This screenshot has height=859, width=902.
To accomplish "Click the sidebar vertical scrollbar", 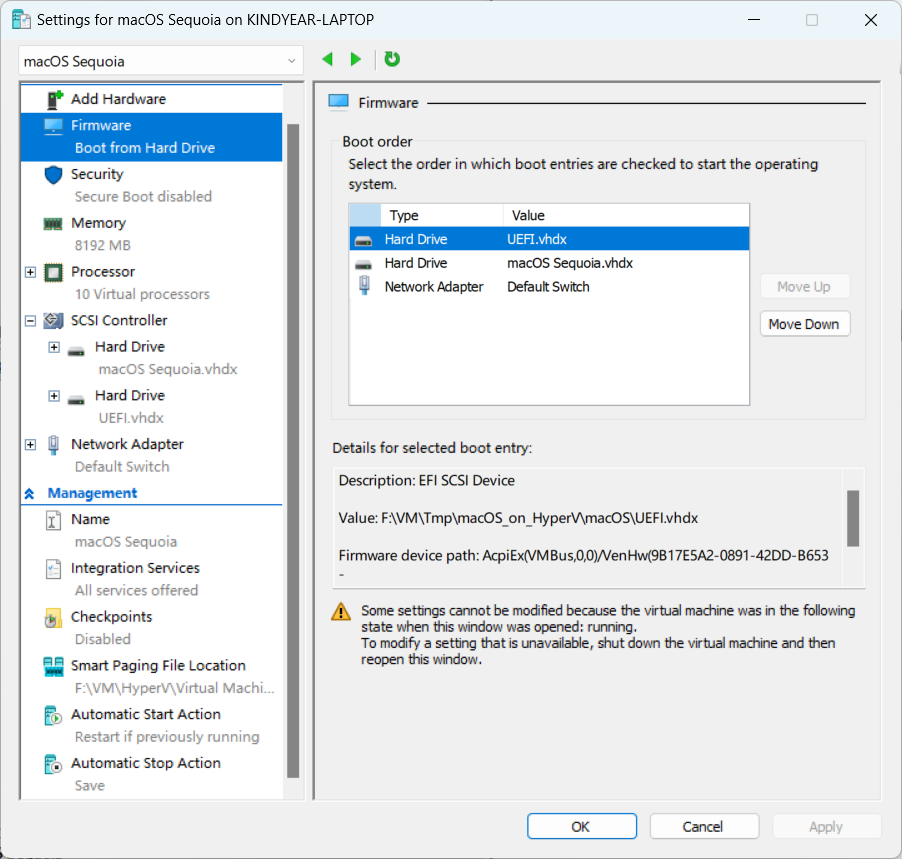I will tap(293, 450).
